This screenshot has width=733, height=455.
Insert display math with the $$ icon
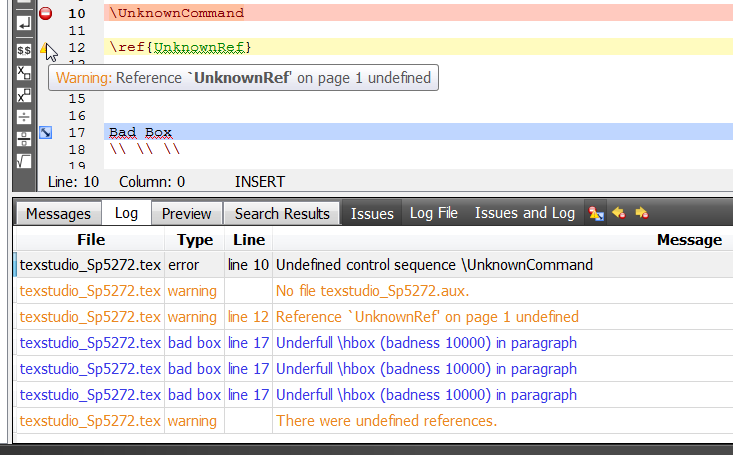pyautogui.click(x=24, y=50)
